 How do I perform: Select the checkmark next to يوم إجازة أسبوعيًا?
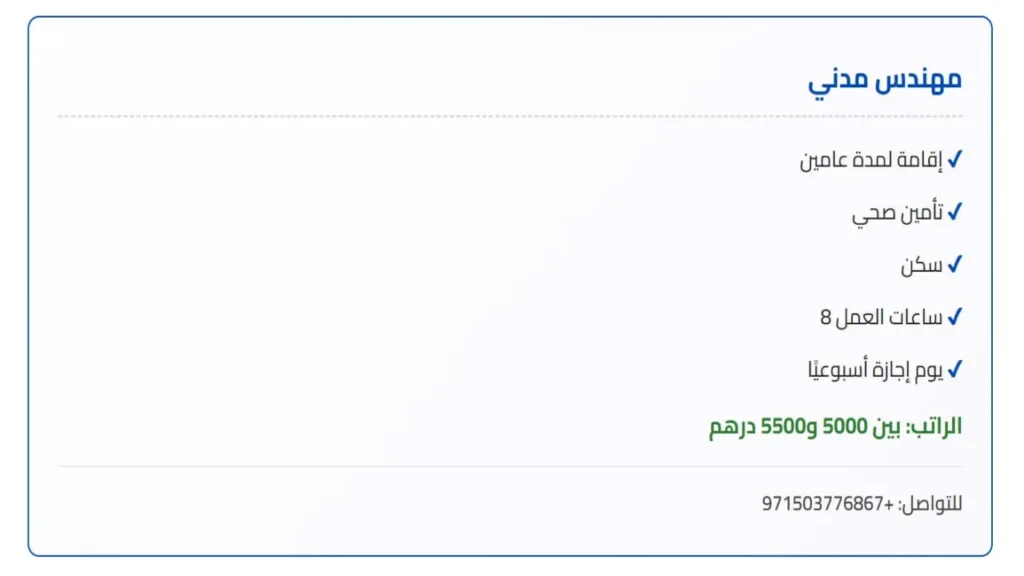955,370
